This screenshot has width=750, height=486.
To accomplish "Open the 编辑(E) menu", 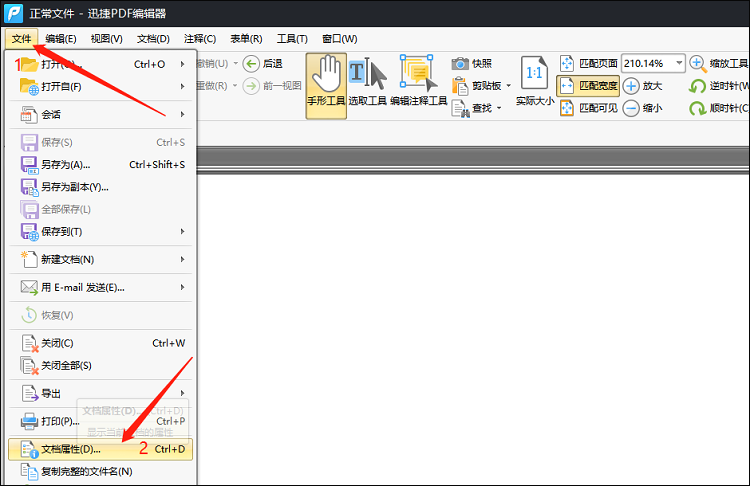I will (x=61, y=39).
